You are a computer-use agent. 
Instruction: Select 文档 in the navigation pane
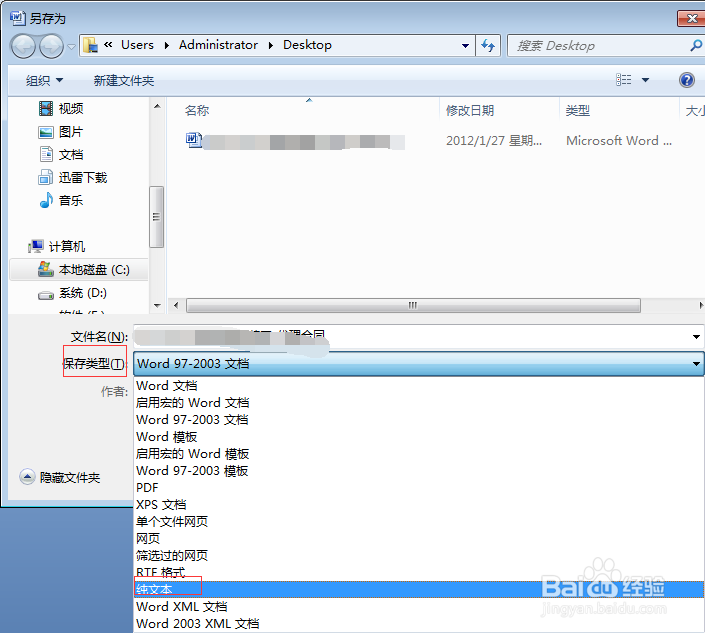tap(60, 155)
